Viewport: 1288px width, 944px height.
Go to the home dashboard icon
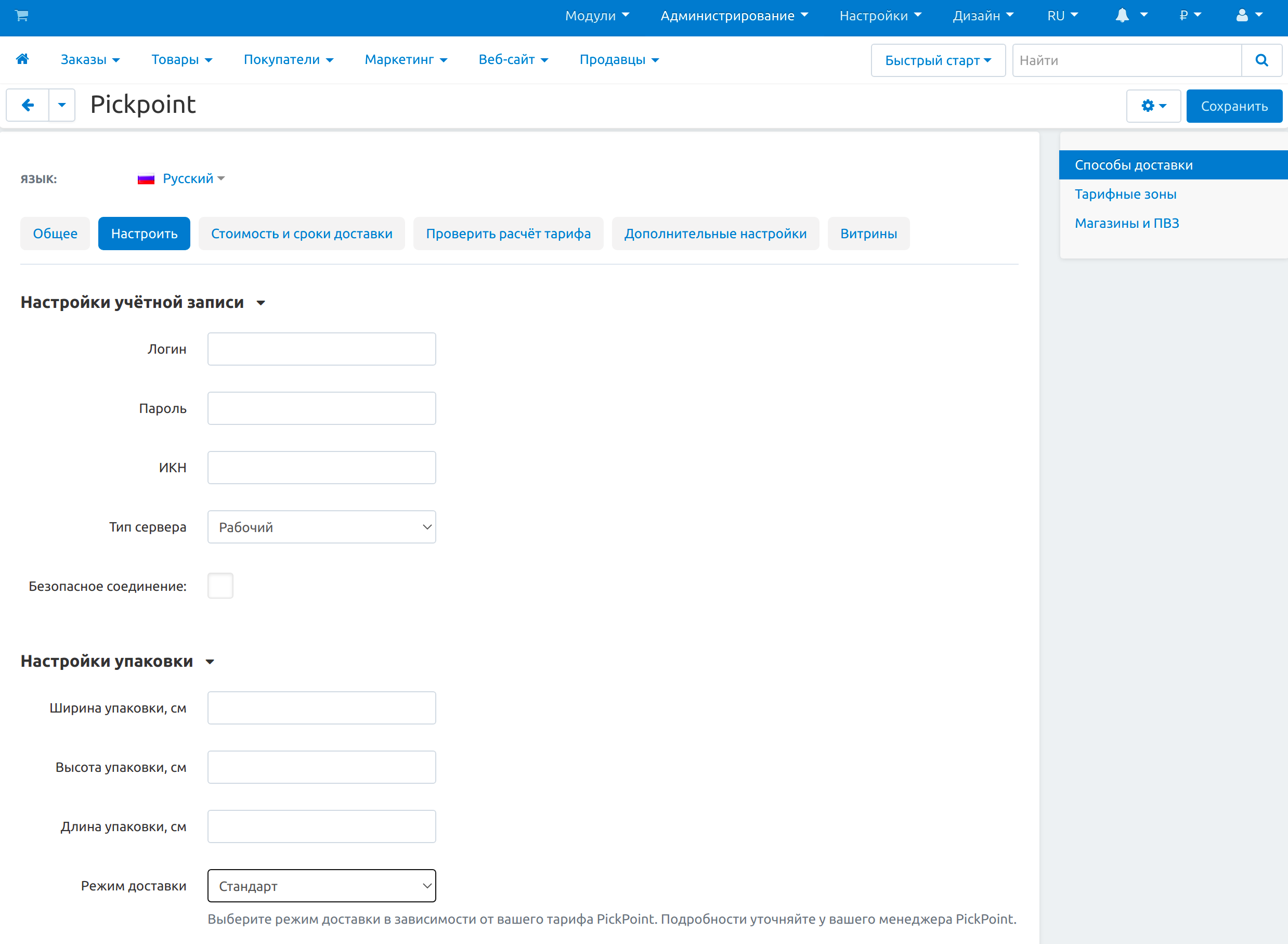(x=23, y=59)
